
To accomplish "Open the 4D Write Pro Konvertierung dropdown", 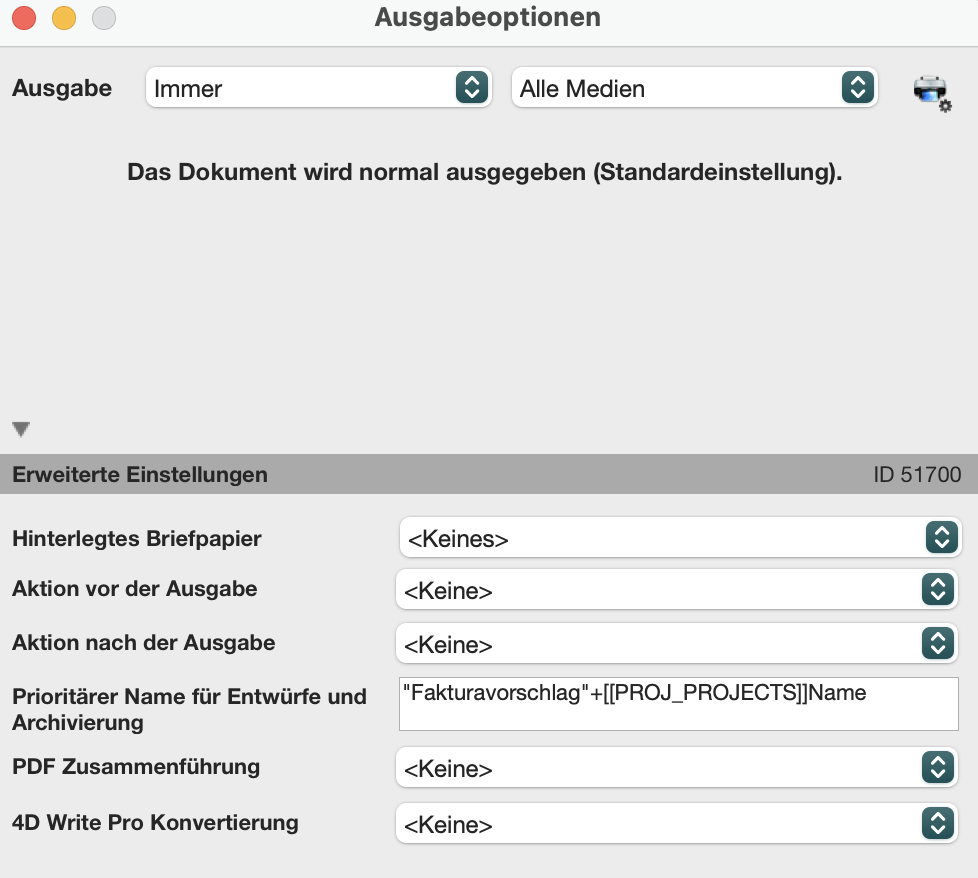I will [677, 824].
